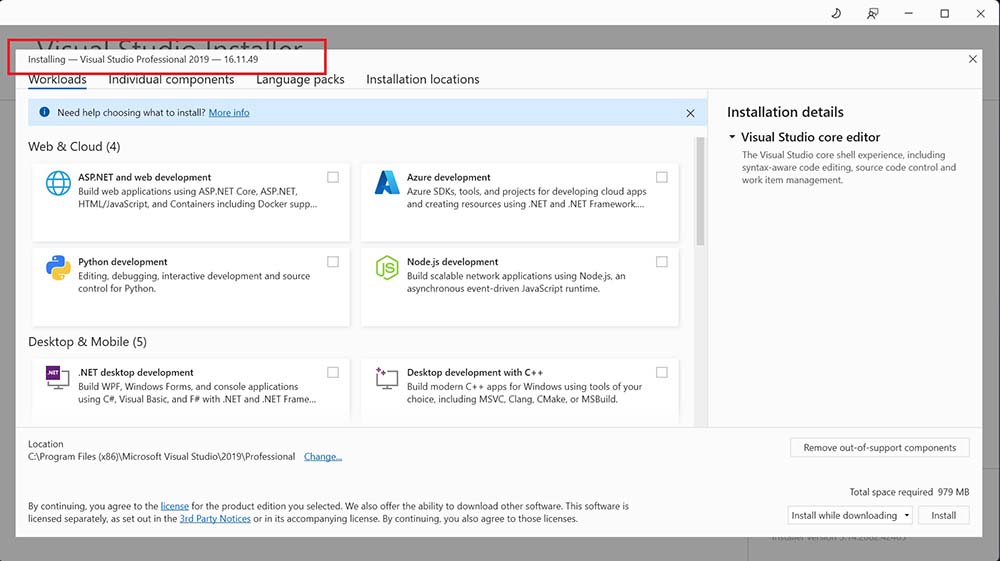The width and height of the screenshot is (1000, 561).
Task: Click the Python development logo icon
Action: pos(58,268)
